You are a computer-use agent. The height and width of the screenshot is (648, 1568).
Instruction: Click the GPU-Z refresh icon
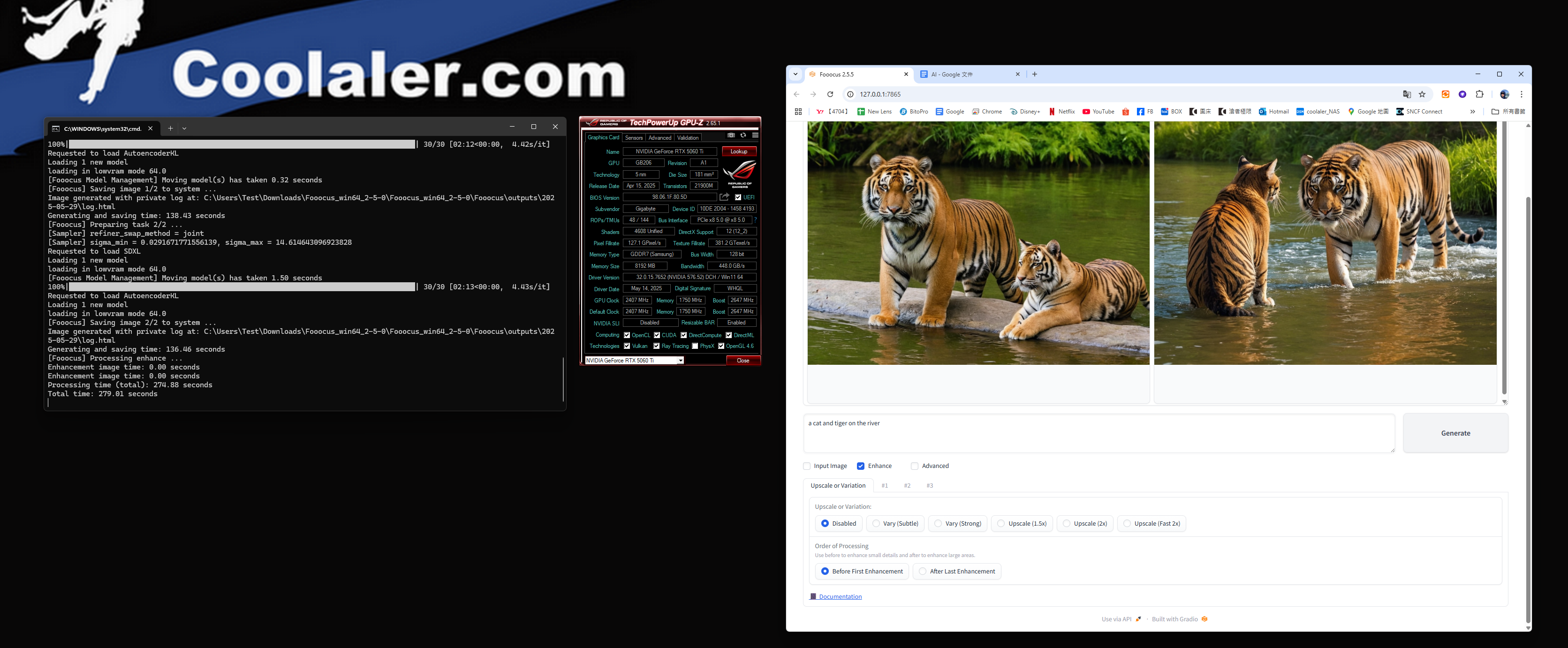743,135
